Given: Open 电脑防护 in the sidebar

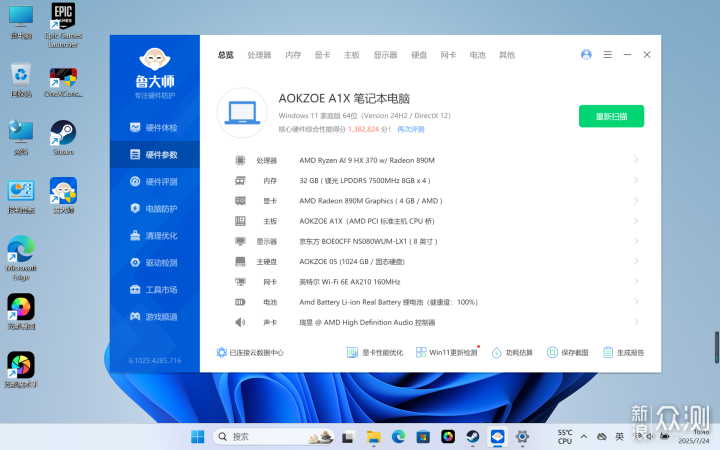Looking at the screenshot, I should pos(154,208).
